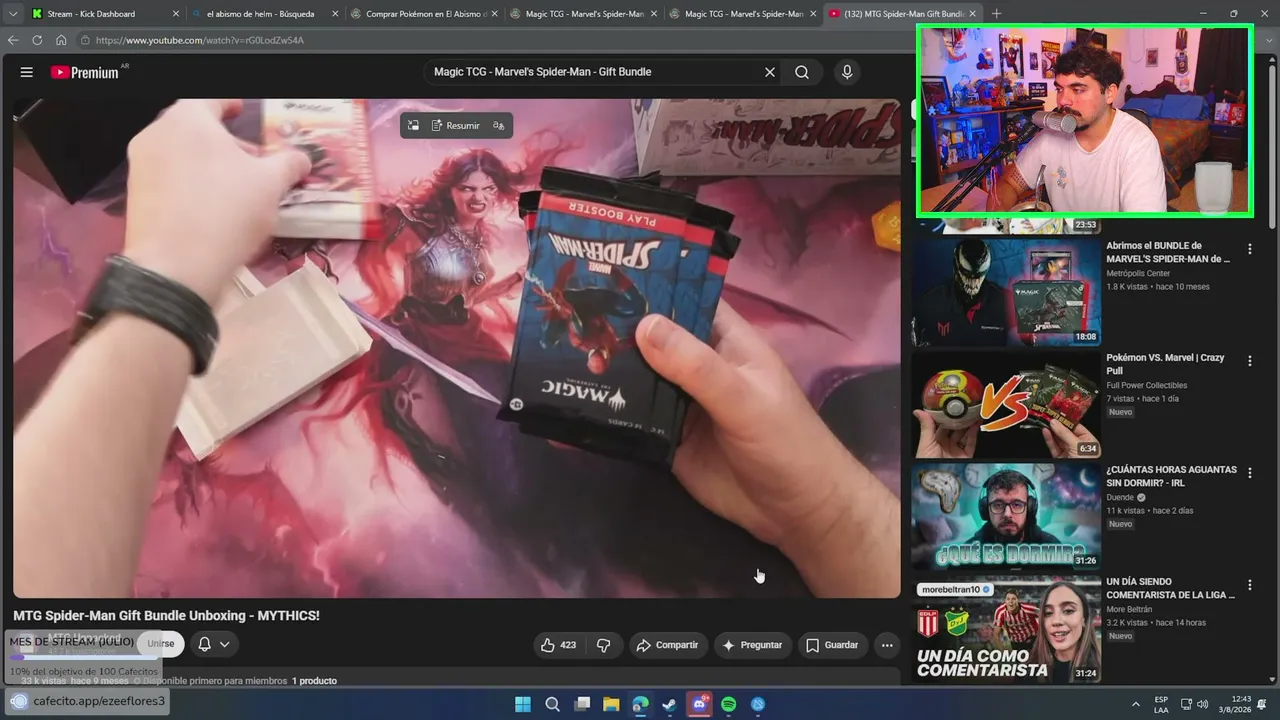
Task: Open options for 'Abrimos el BUNDLE' video
Action: (x=1249, y=248)
